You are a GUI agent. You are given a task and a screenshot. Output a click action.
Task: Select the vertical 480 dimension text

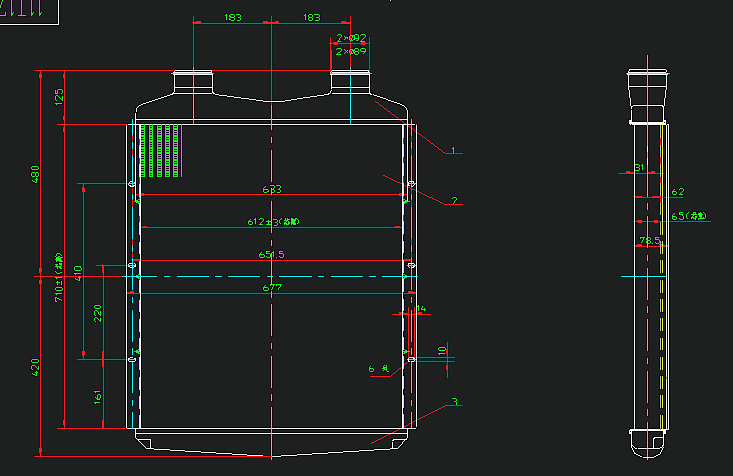(37, 175)
